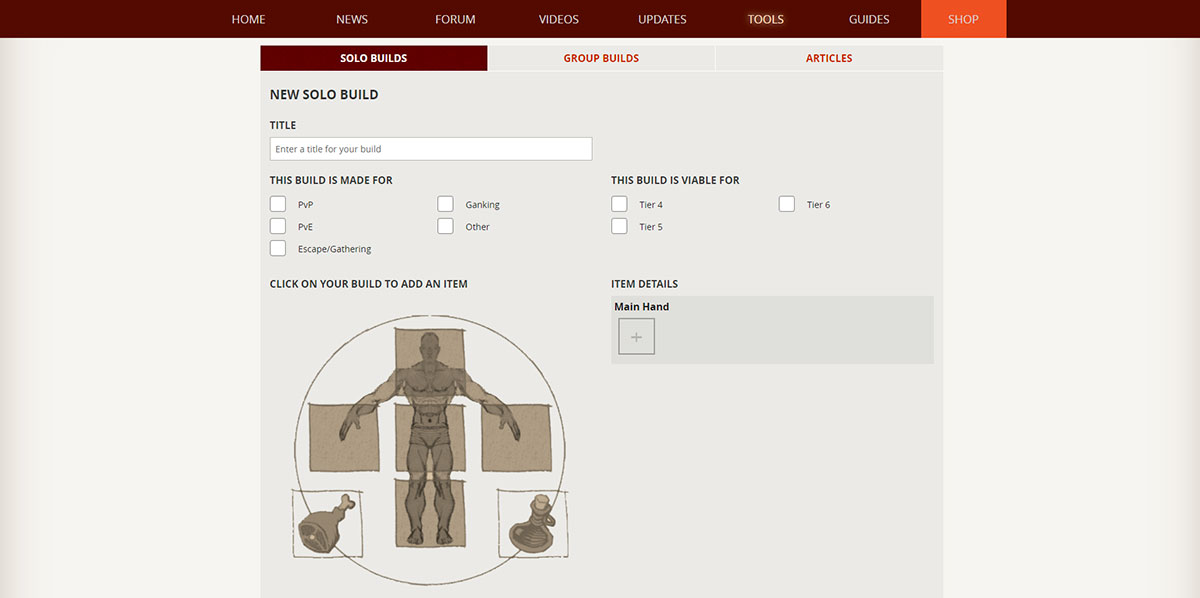Enable the Ganking checkbox
The width and height of the screenshot is (1200, 598).
(x=445, y=204)
